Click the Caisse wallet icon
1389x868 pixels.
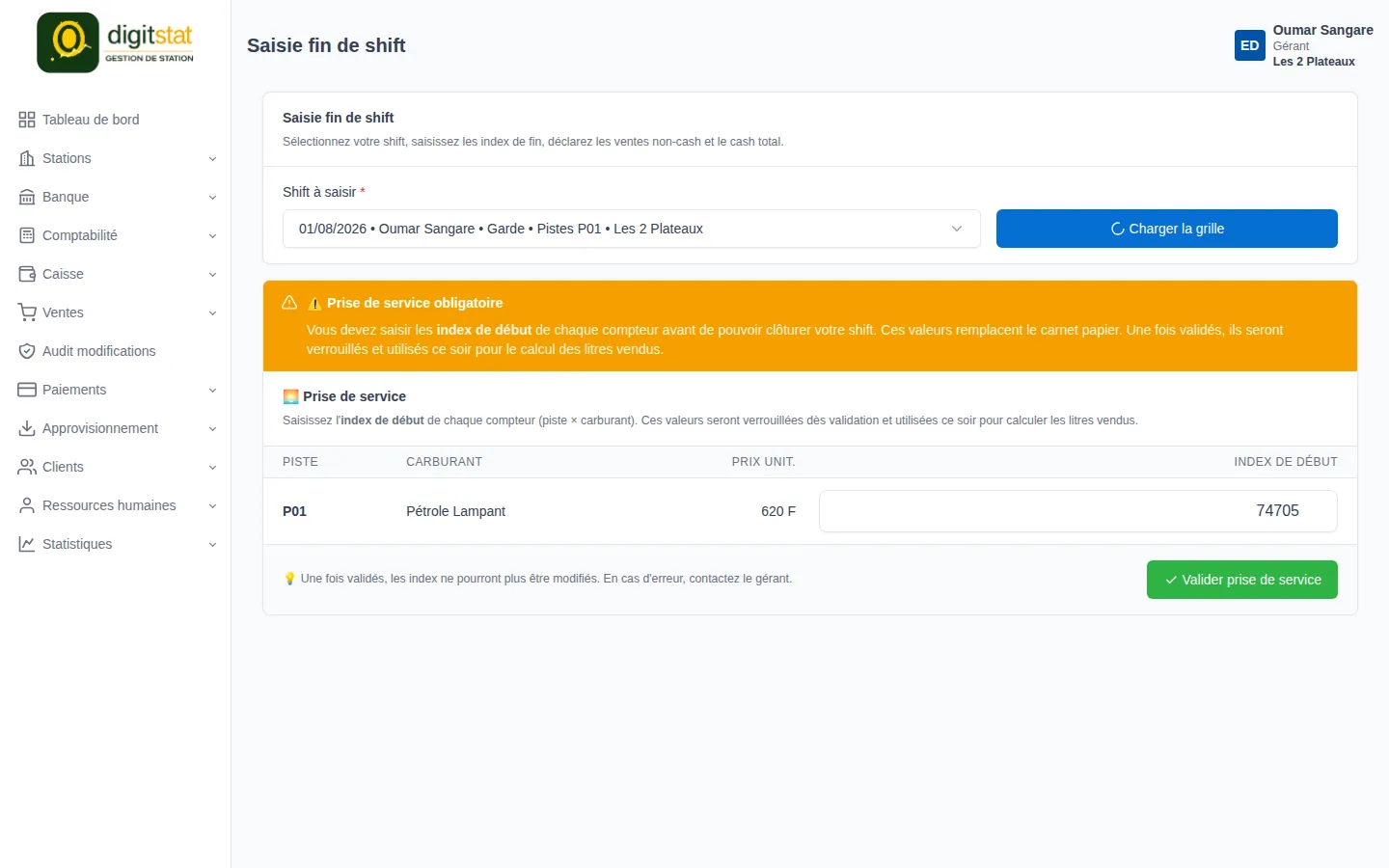[x=27, y=274]
